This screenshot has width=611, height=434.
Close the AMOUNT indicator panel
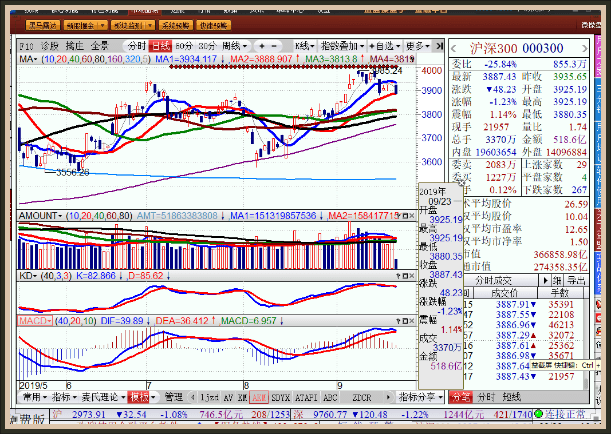412,215
